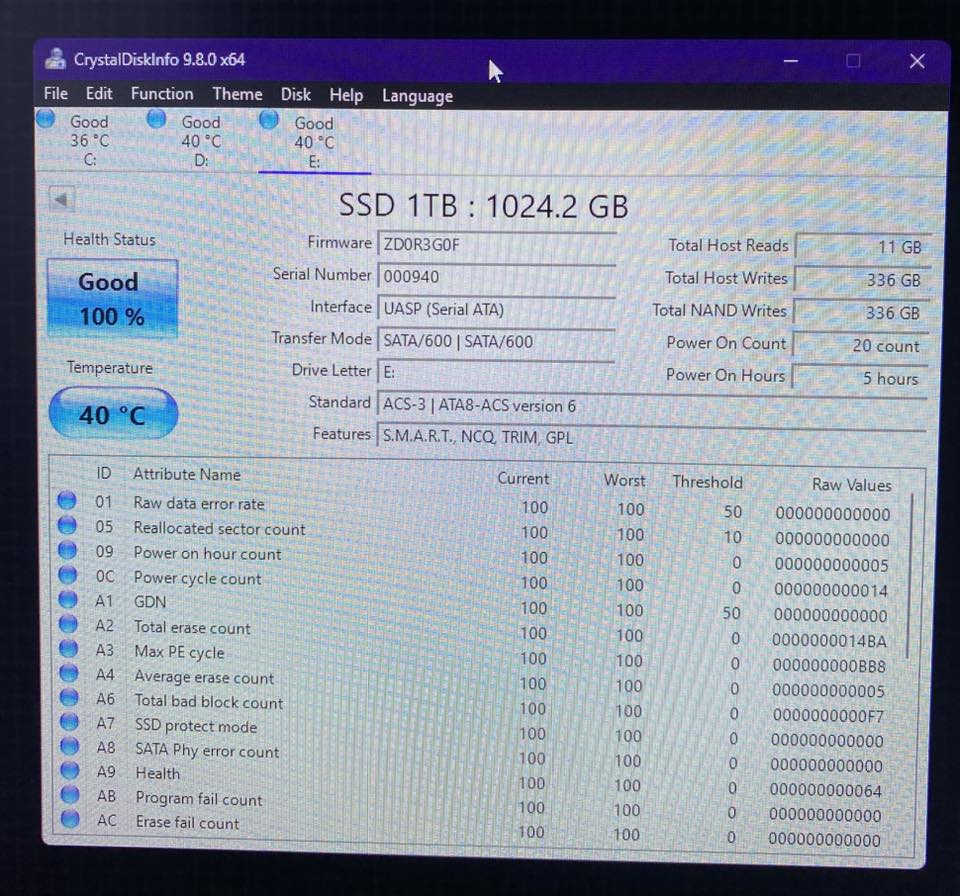960x896 pixels.
Task: Click the SMART attribute list scrollbar
Action: [x=910, y=580]
